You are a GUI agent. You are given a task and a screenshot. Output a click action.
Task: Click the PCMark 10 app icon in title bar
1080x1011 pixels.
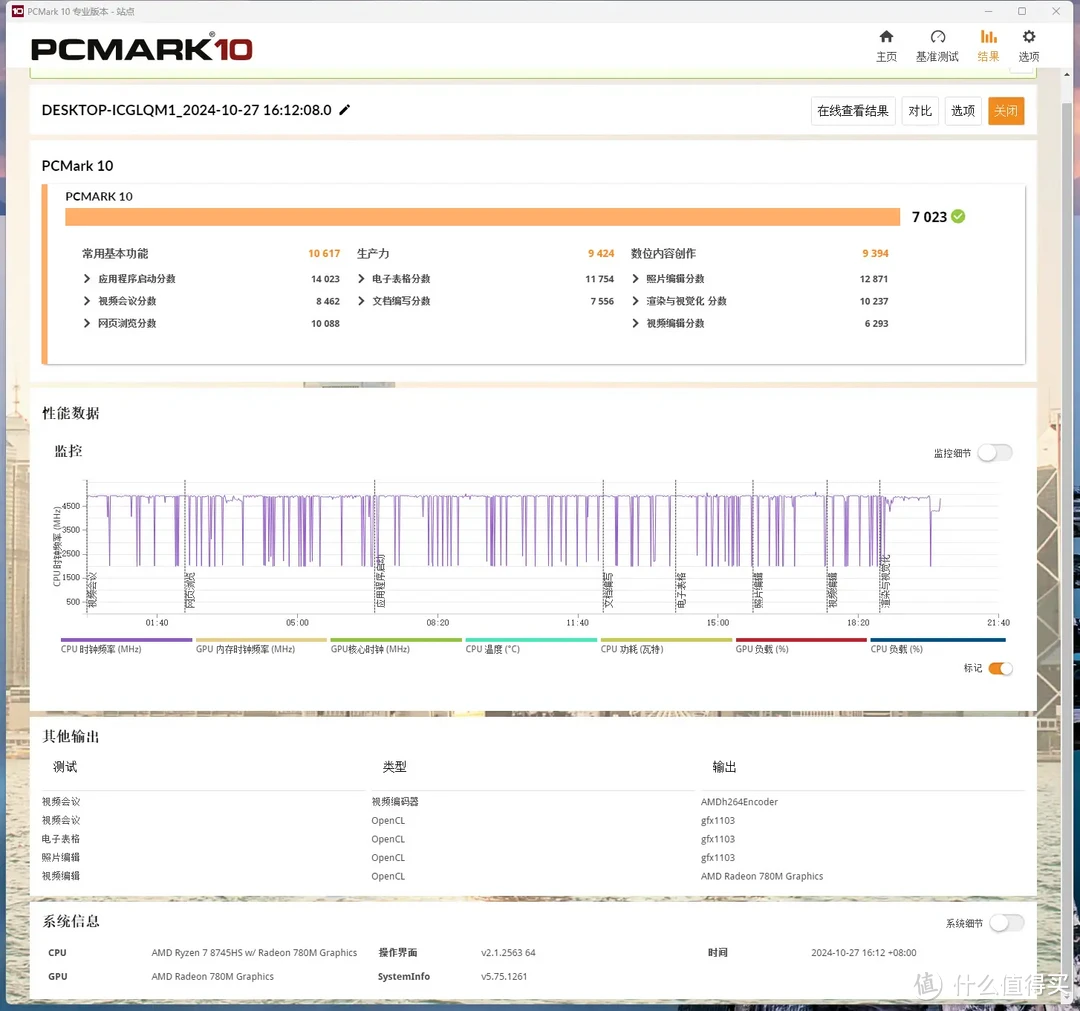click(x=17, y=11)
